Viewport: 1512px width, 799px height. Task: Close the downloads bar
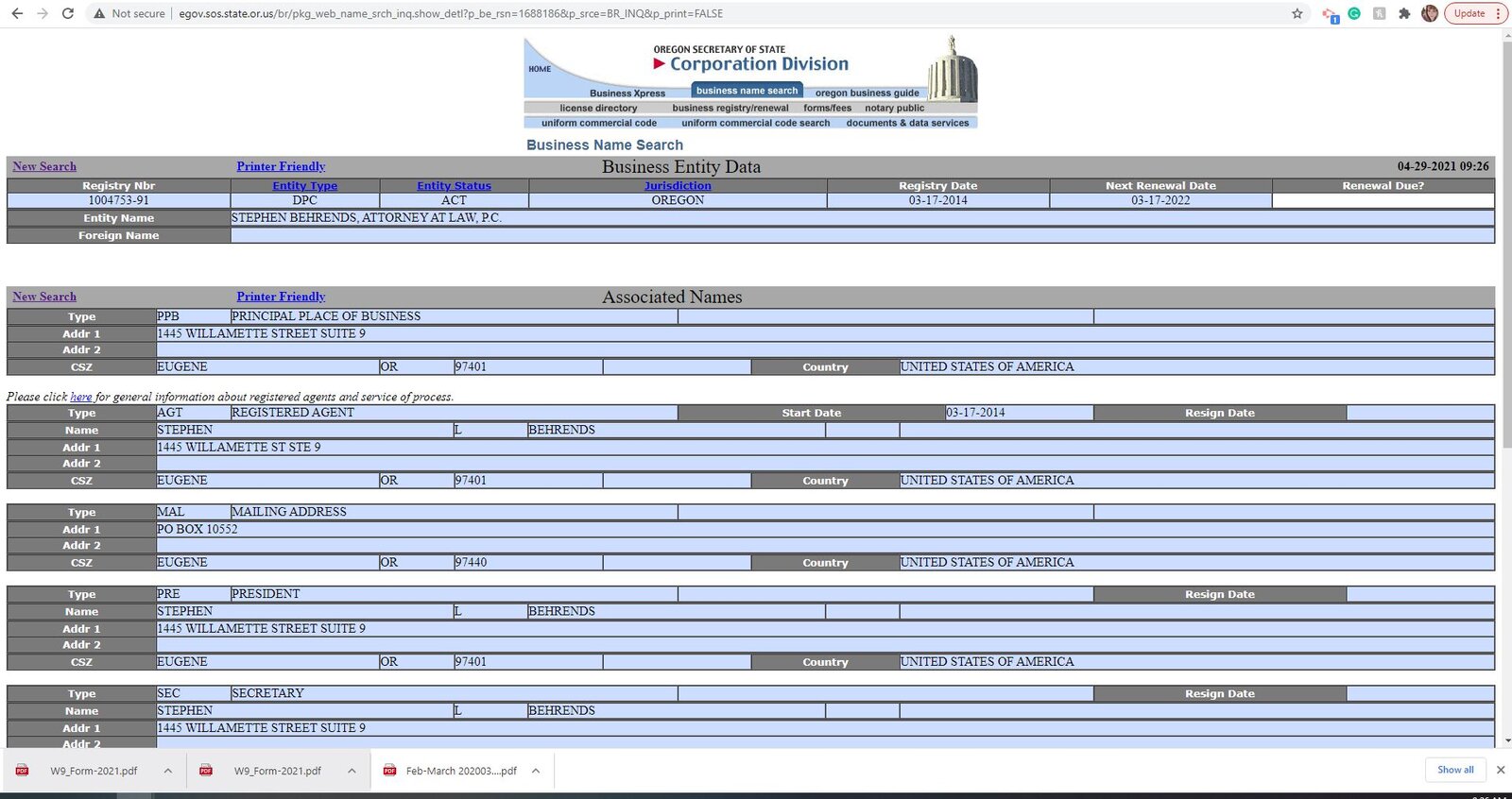1500,770
